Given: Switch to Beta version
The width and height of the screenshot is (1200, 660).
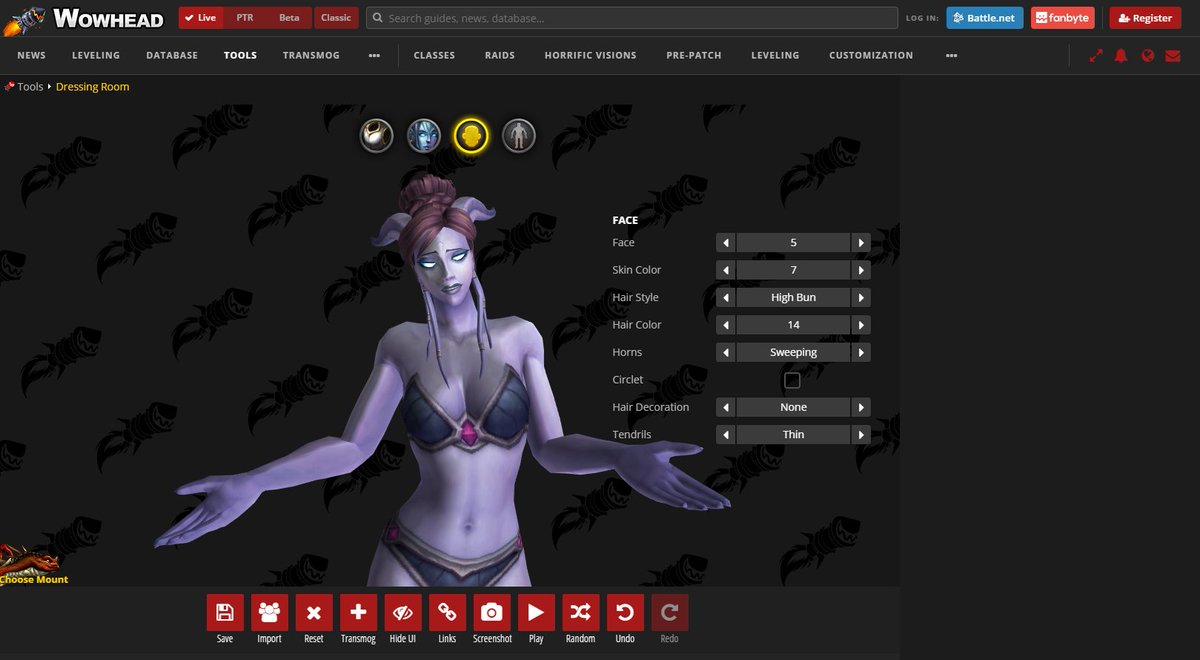Looking at the screenshot, I should 289,18.
